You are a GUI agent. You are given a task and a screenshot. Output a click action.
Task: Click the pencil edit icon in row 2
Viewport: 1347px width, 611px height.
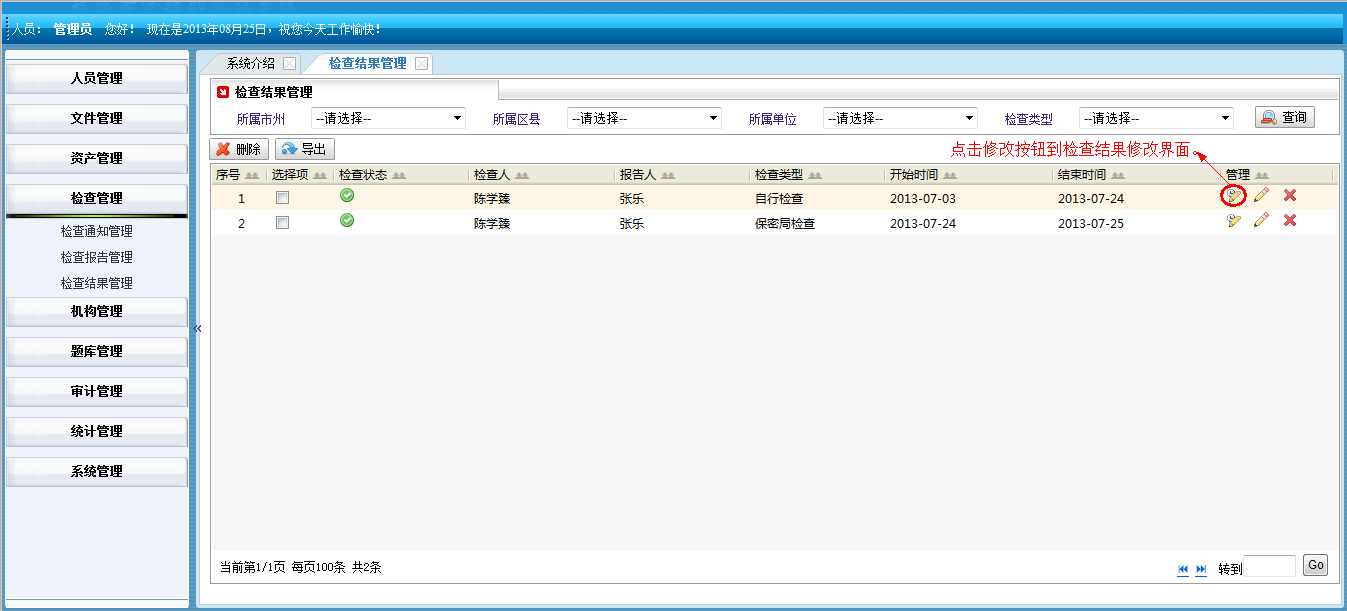coord(1262,220)
